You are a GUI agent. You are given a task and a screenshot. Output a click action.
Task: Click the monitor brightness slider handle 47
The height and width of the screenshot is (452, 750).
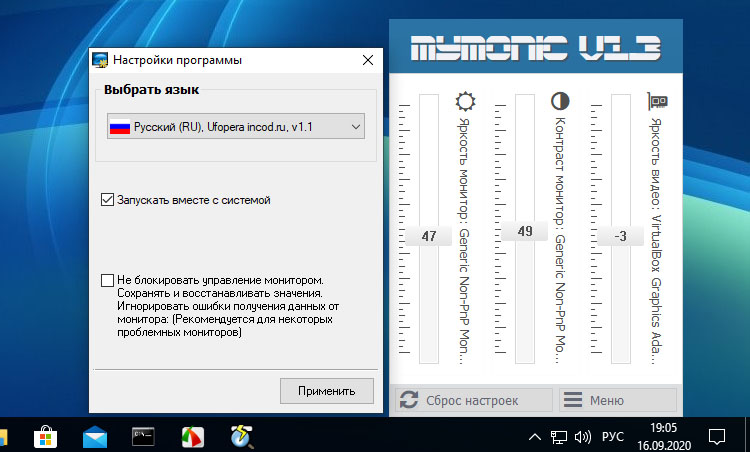click(429, 236)
